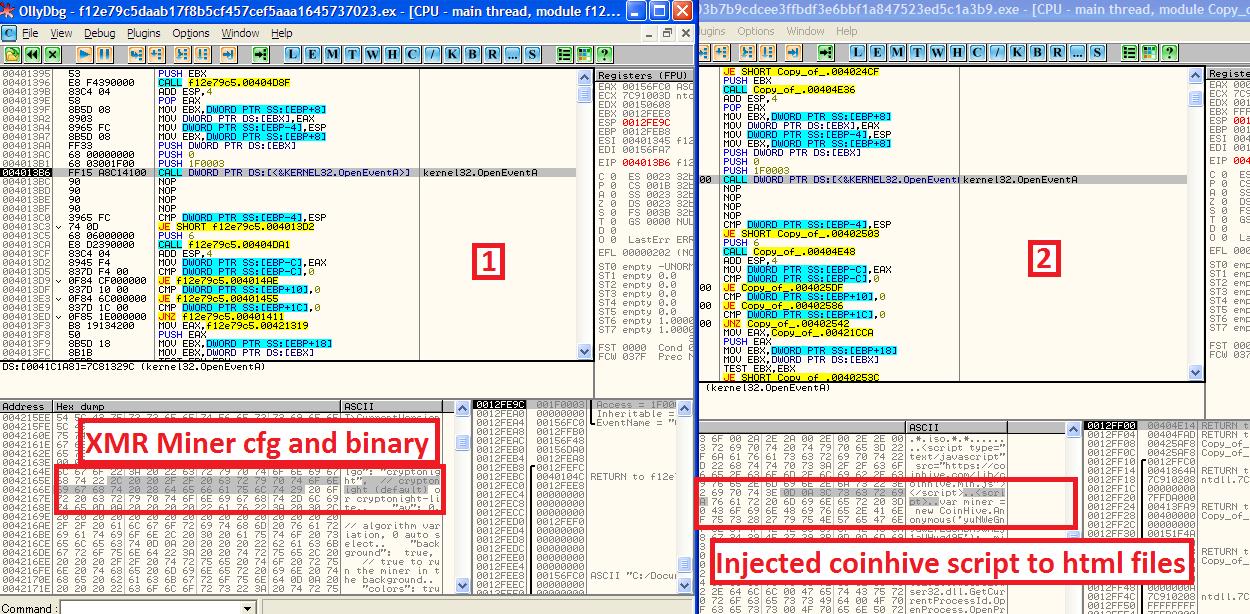Image resolution: width=1250 pixels, height=614 pixels.
Task: Click the ESP 0012FE9C register value
Action: tap(648, 122)
